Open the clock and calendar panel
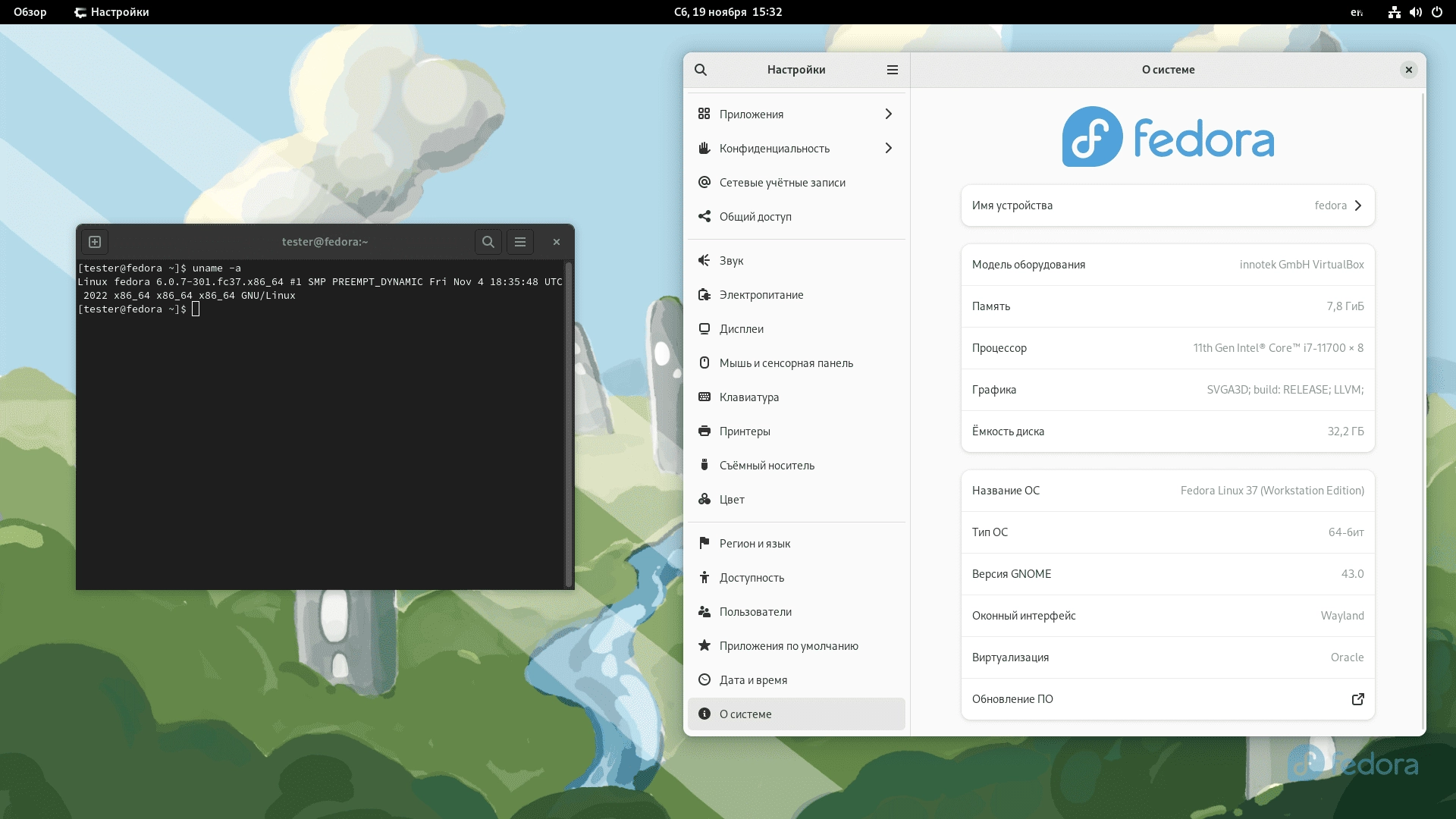 pyautogui.click(x=728, y=12)
